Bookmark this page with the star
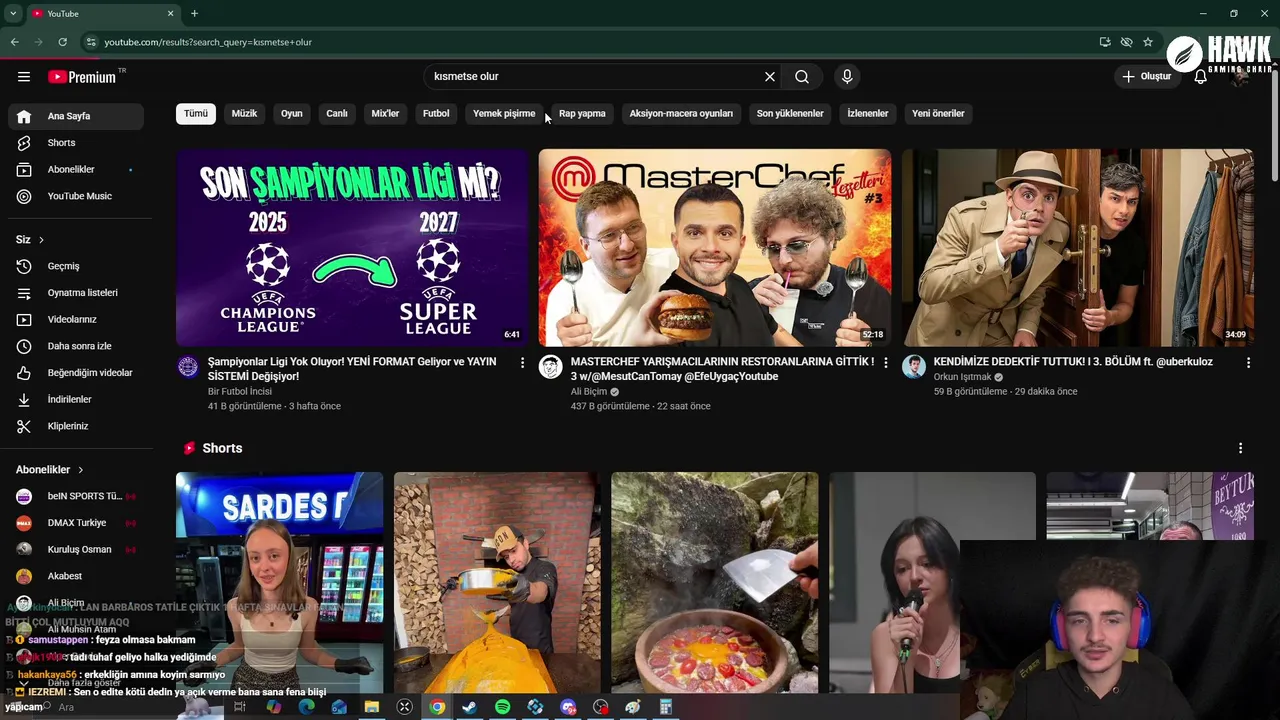This screenshot has height=720, width=1280. [1148, 42]
